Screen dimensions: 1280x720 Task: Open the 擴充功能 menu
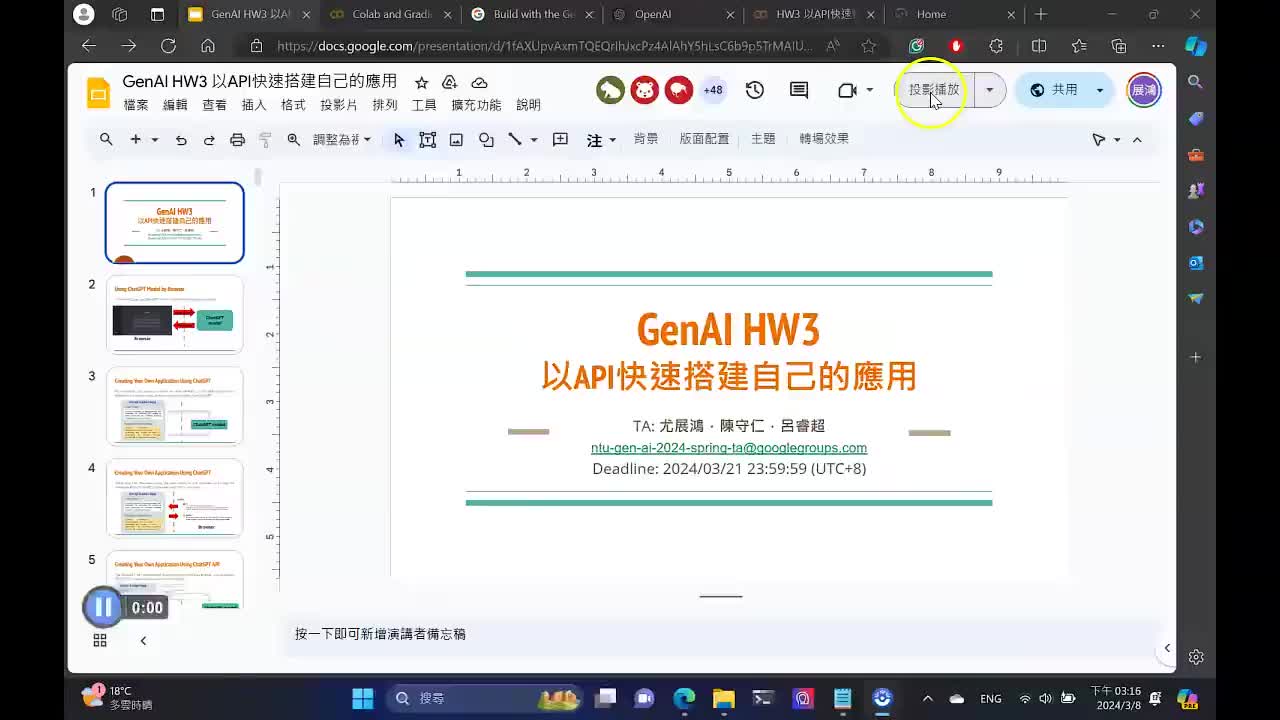pyautogui.click(x=476, y=105)
